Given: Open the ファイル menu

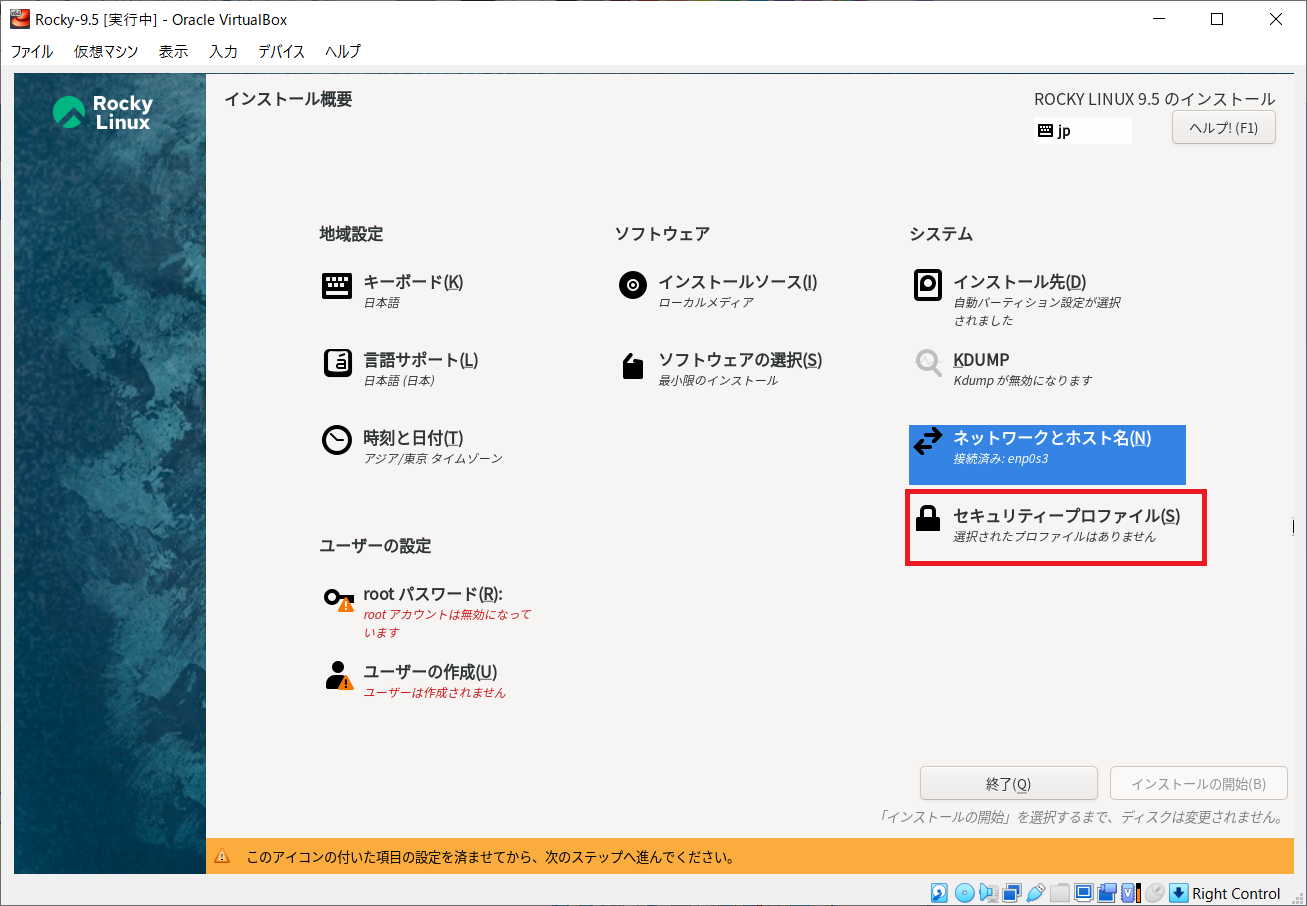Looking at the screenshot, I should 32,51.
